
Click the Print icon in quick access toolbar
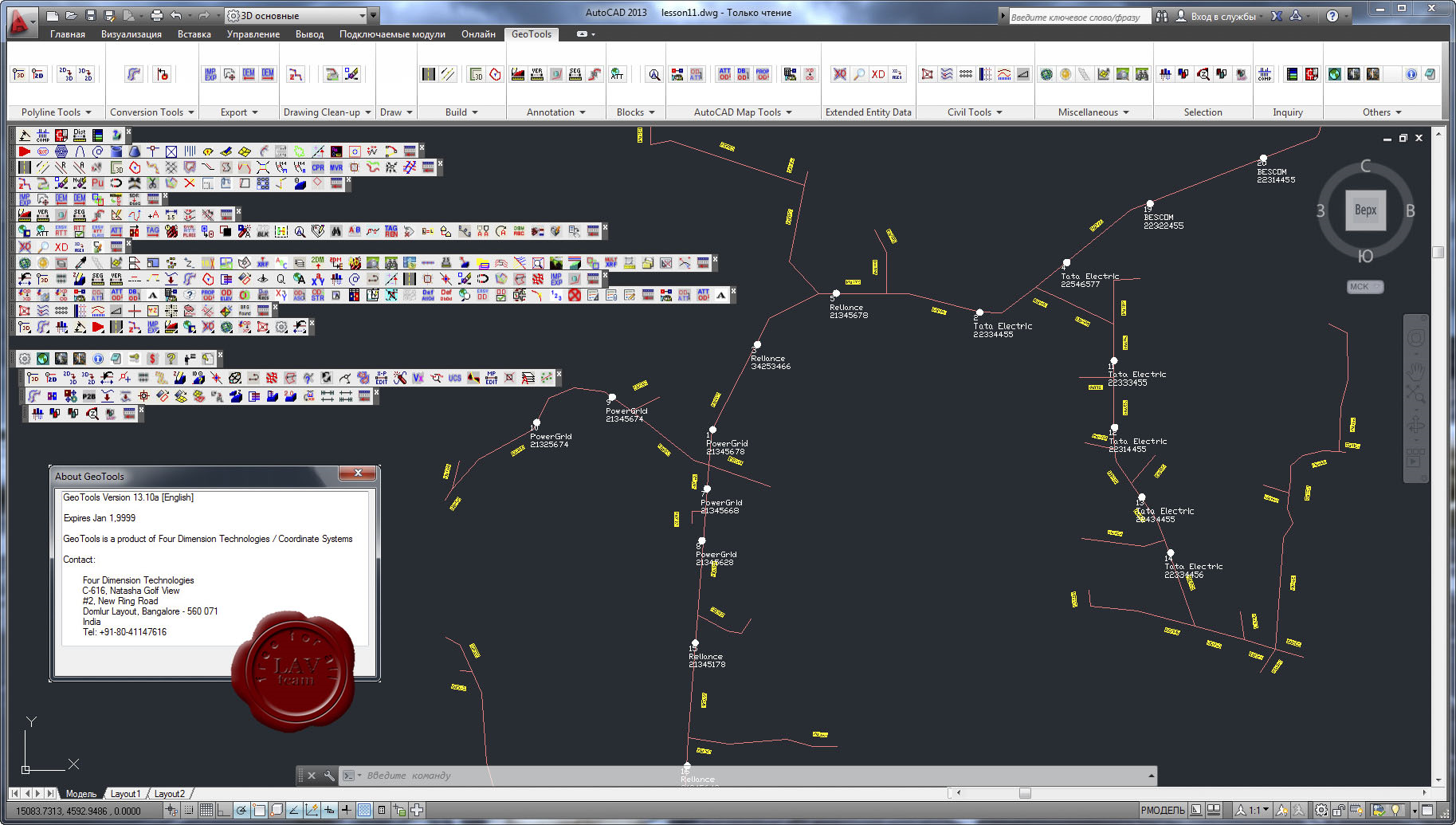coord(157,15)
